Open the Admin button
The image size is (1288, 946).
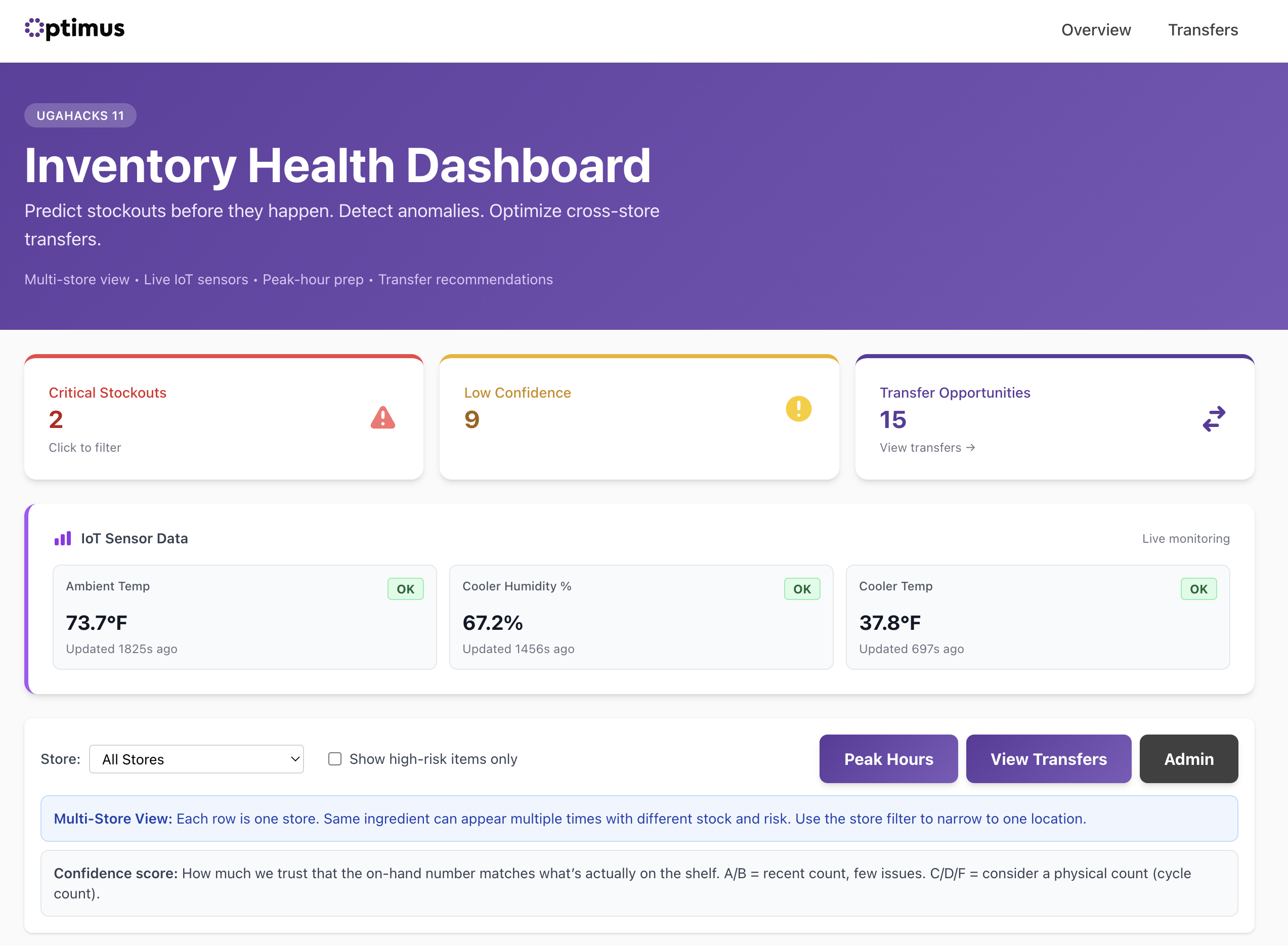1188,759
